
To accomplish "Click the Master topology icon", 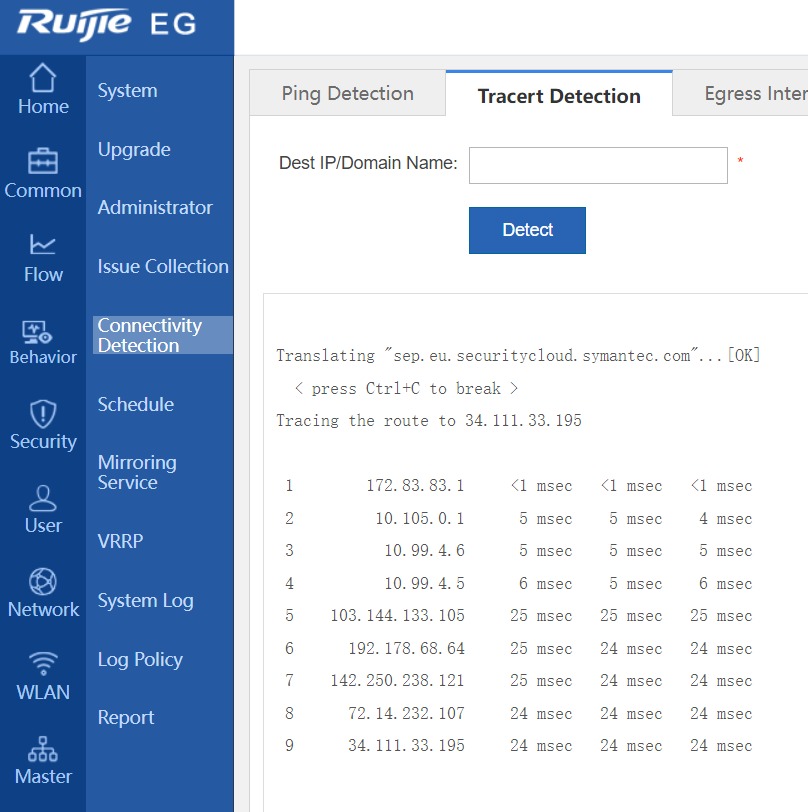I will click(42, 749).
